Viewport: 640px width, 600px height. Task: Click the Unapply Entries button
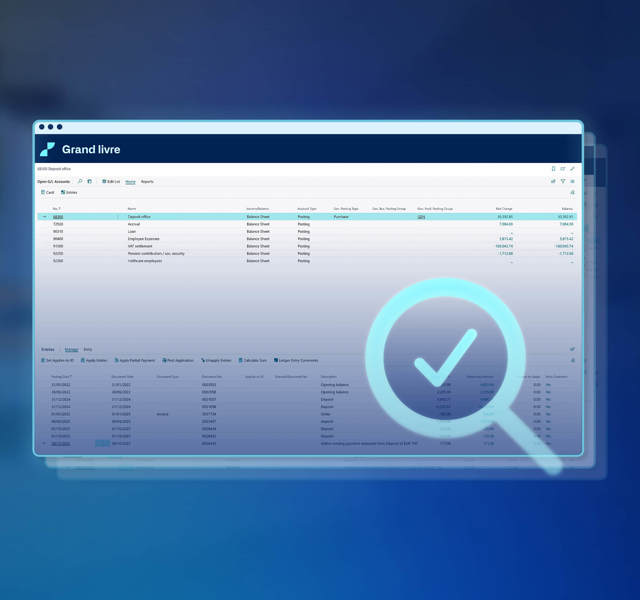216,360
